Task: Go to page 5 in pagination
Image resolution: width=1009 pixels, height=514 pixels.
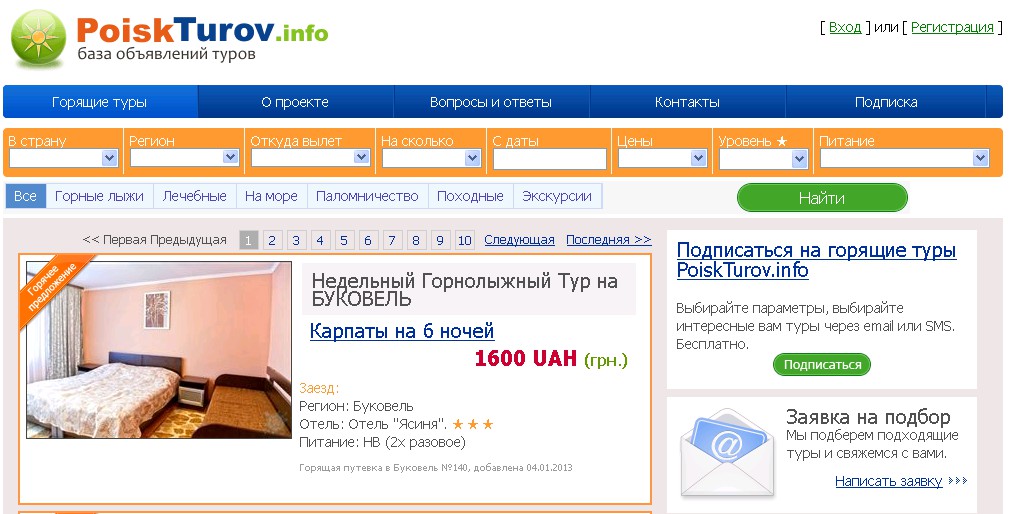Action: pos(344,241)
